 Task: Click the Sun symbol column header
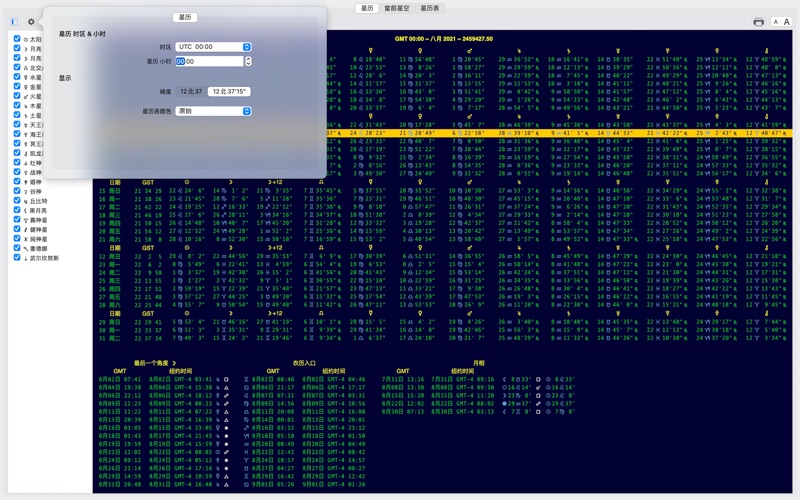[x=186, y=183]
